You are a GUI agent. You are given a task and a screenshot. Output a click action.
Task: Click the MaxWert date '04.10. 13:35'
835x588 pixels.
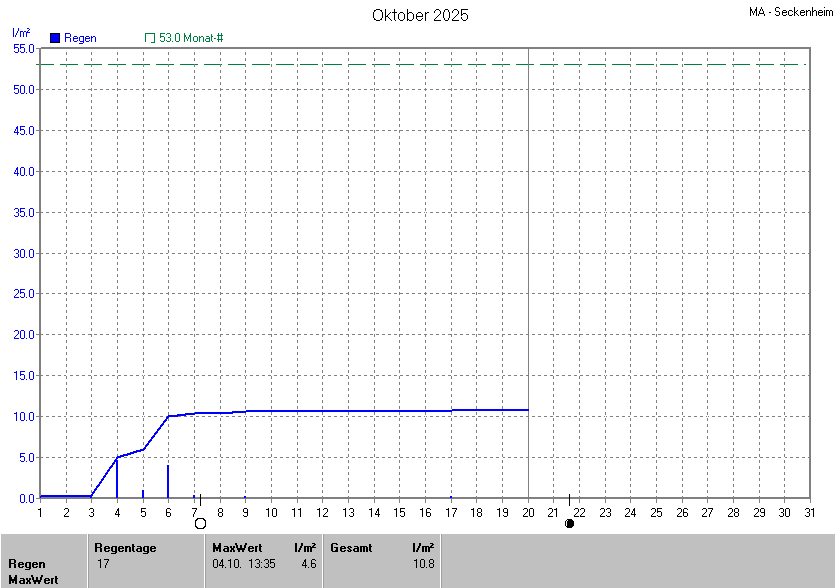pos(244,564)
